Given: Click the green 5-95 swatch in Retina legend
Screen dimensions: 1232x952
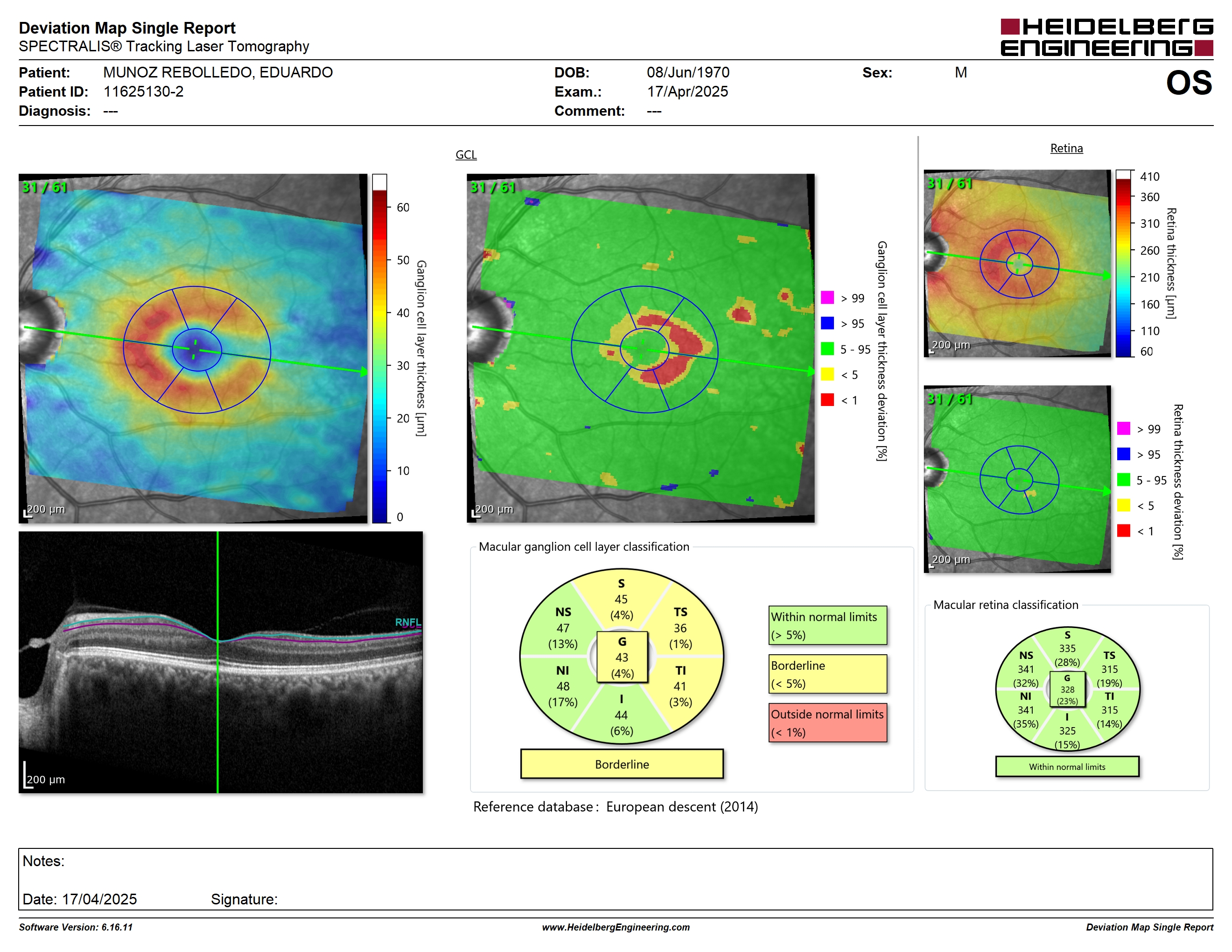Looking at the screenshot, I should coord(1123,479).
